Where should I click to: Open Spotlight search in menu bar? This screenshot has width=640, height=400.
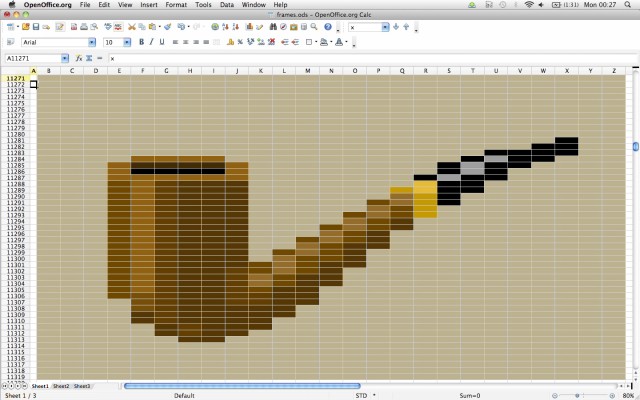coord(630,5)
